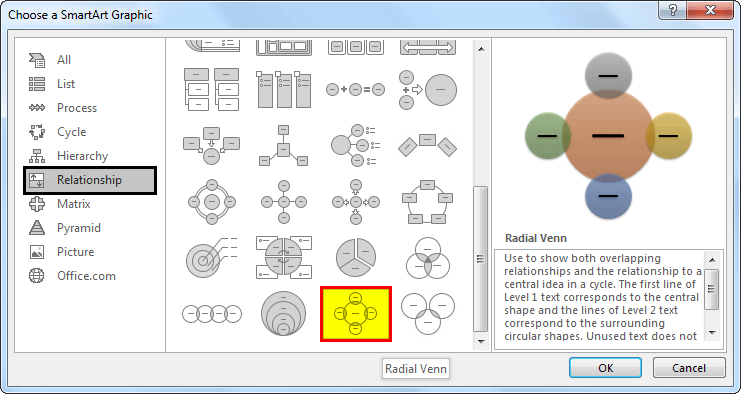Pick the Stacked Venn nested circles layout
Image resolution: width=741 pixels, height=394 pixels.
coord(284,313)
